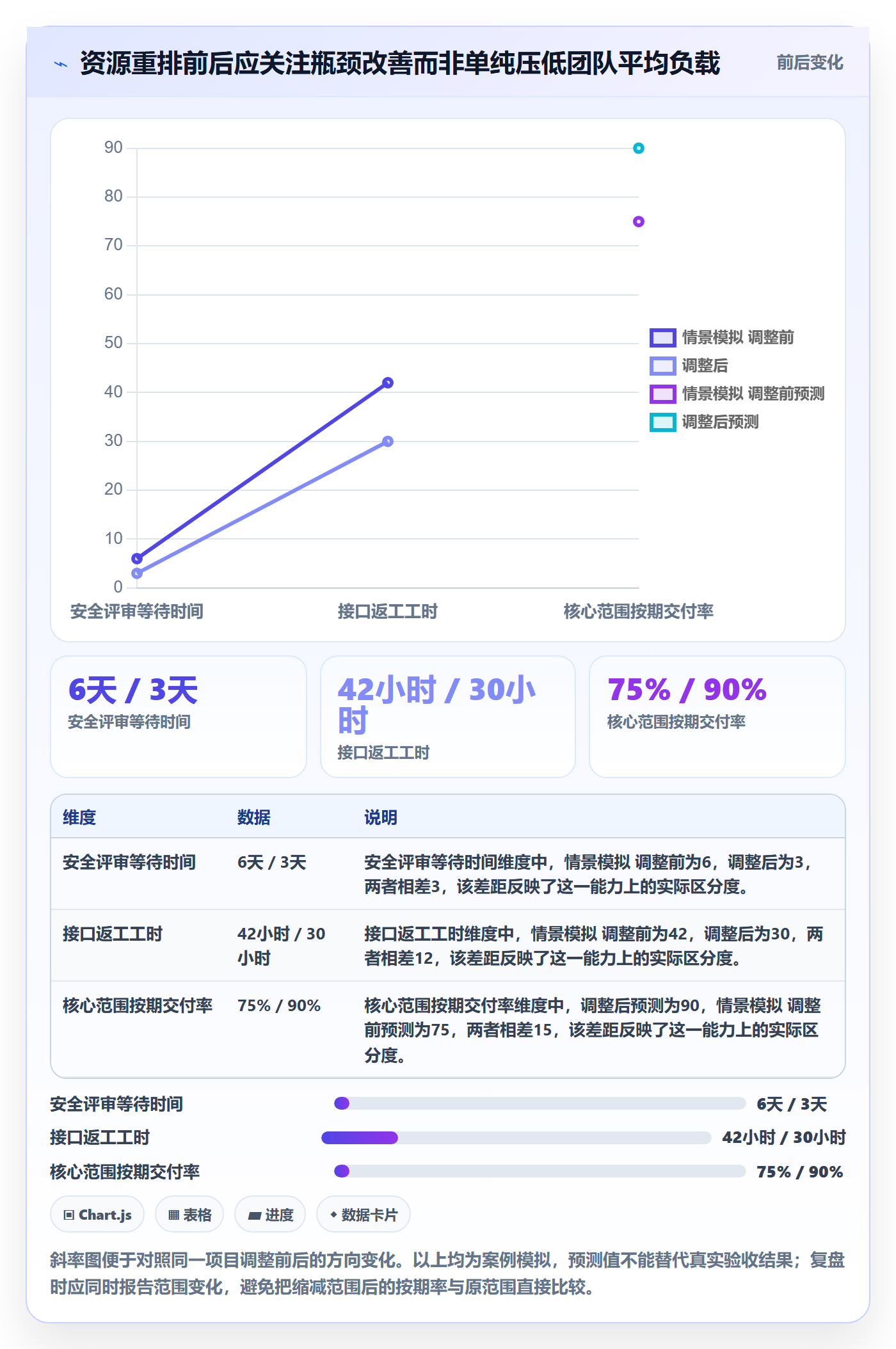The width and height of the screenshot is (896, 1349).
Task: Select the Chart.js chip
Action: click(x=97, y=1214)
